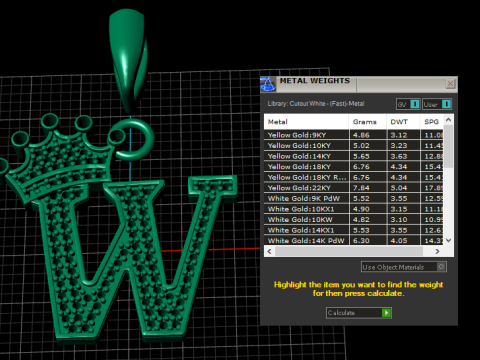Toggle the Use Object Materials indicator icon
This screenshot has width=480, height=360.
pyautogui.click(x=441, y=267)
